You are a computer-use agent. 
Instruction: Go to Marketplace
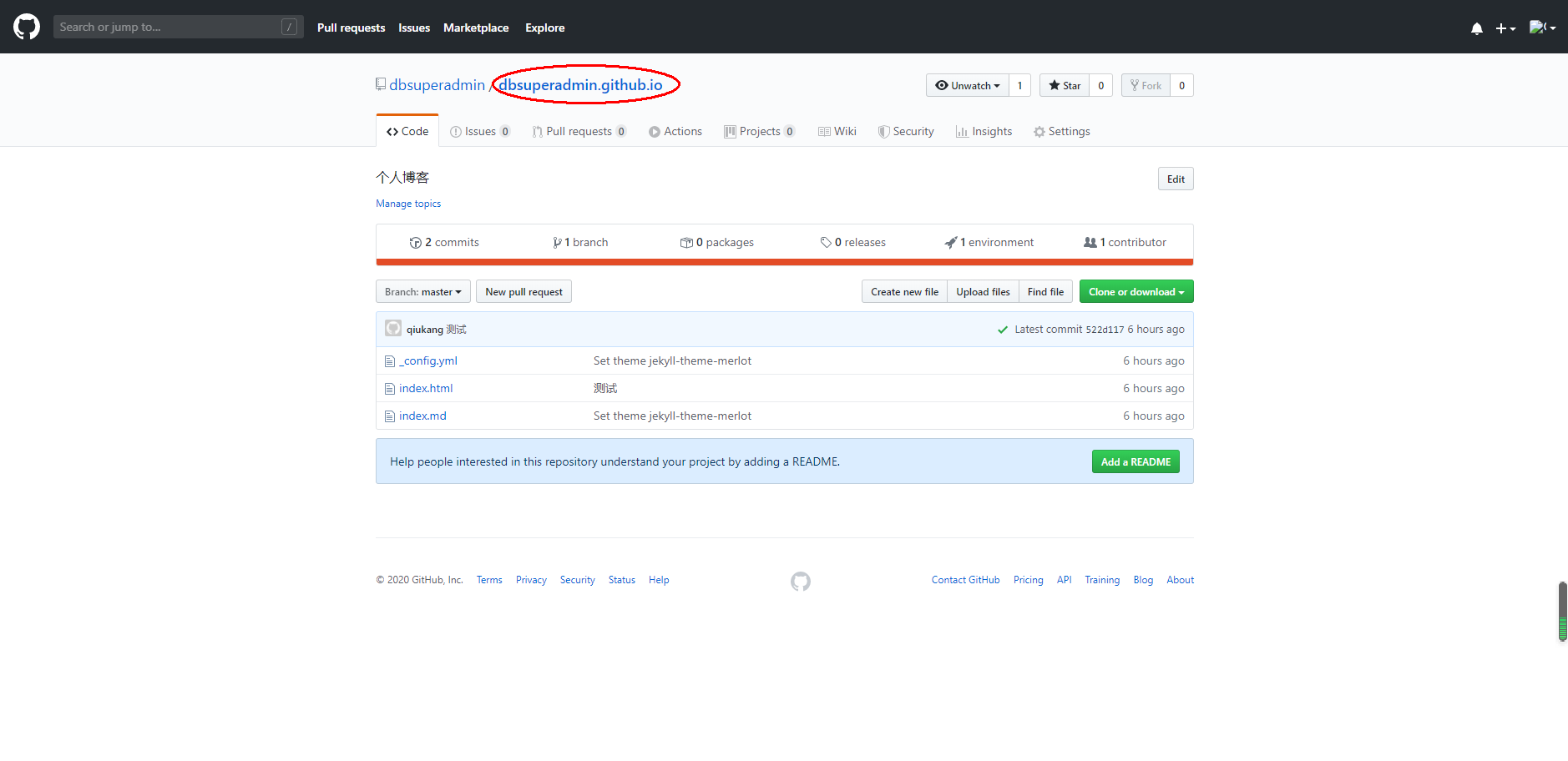(x=476, y=28)
